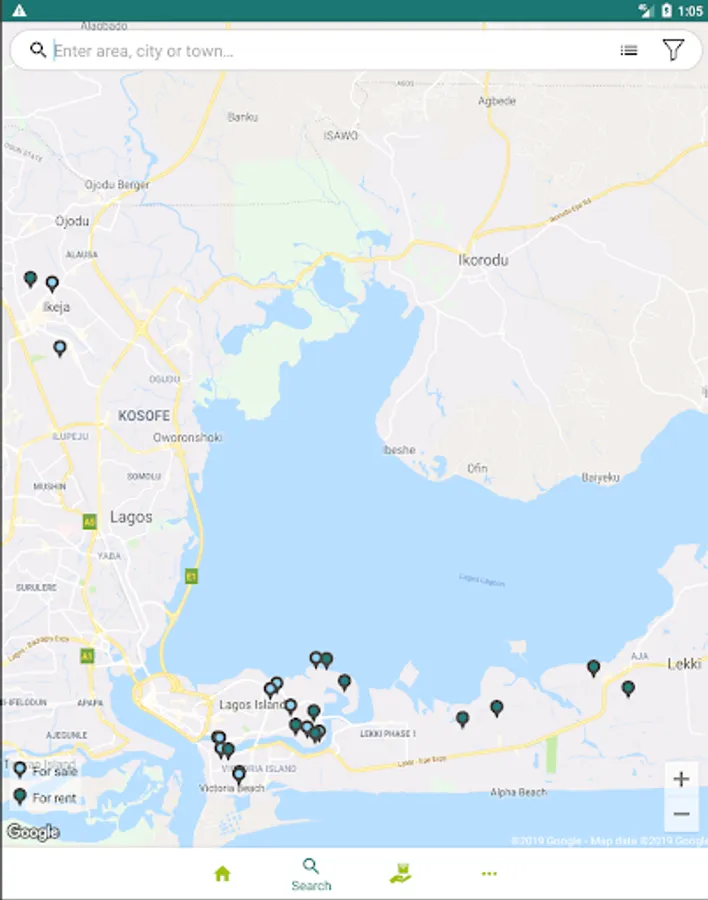This screenshot has height=900, width=708.
Task: Open the hand-holding-house tab icon
Action: 400,873
